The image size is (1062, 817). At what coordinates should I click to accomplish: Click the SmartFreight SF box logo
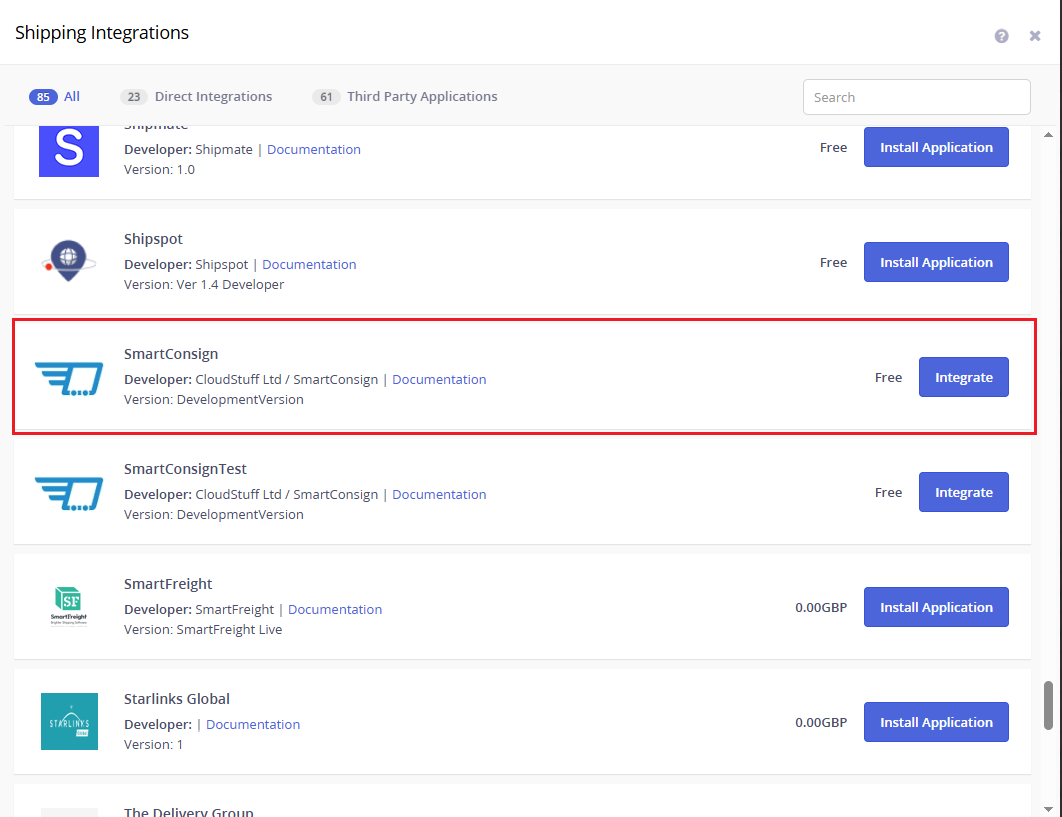tap(68, 606)
